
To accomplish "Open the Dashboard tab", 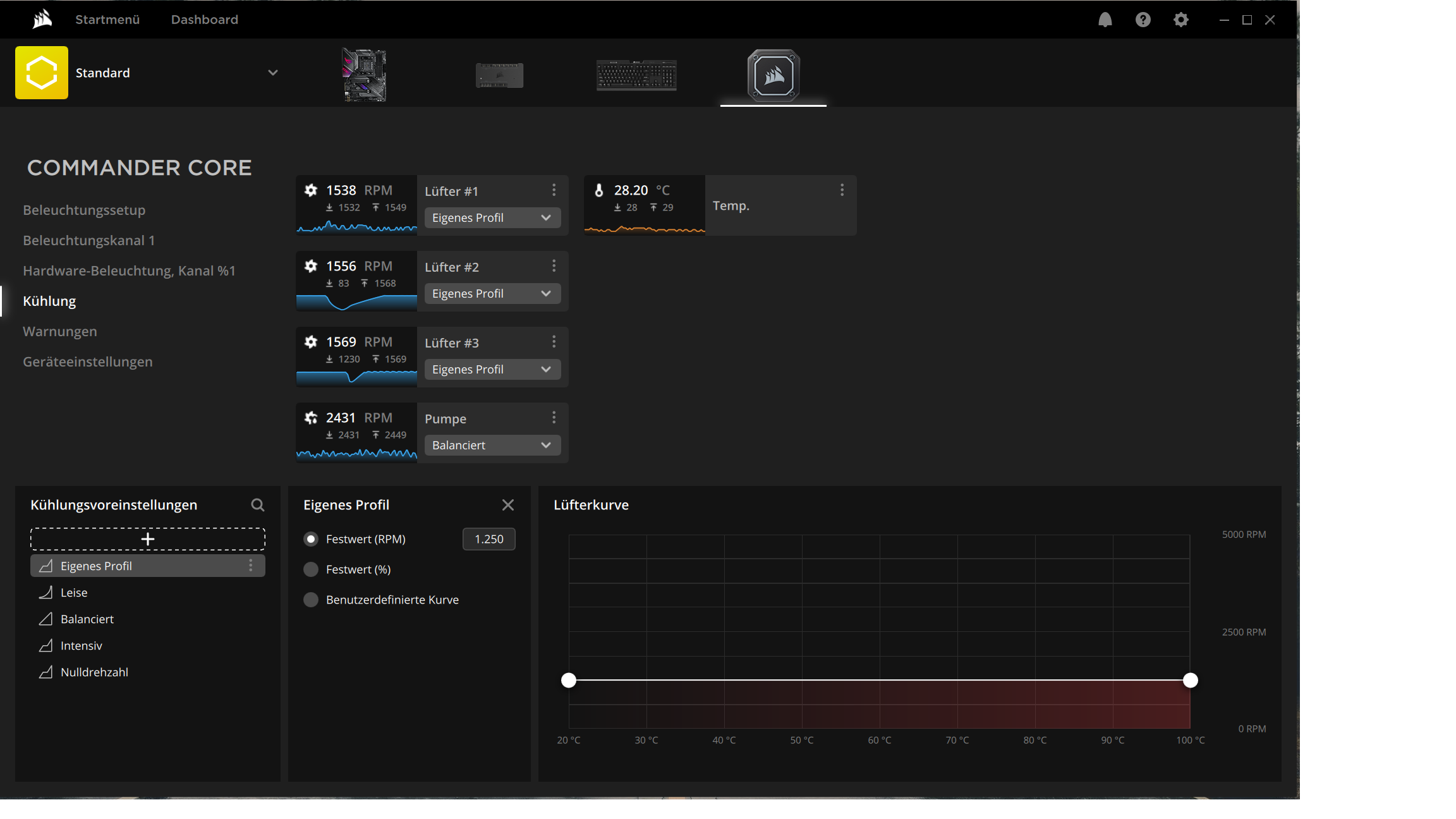I will (x=204, y=20).
